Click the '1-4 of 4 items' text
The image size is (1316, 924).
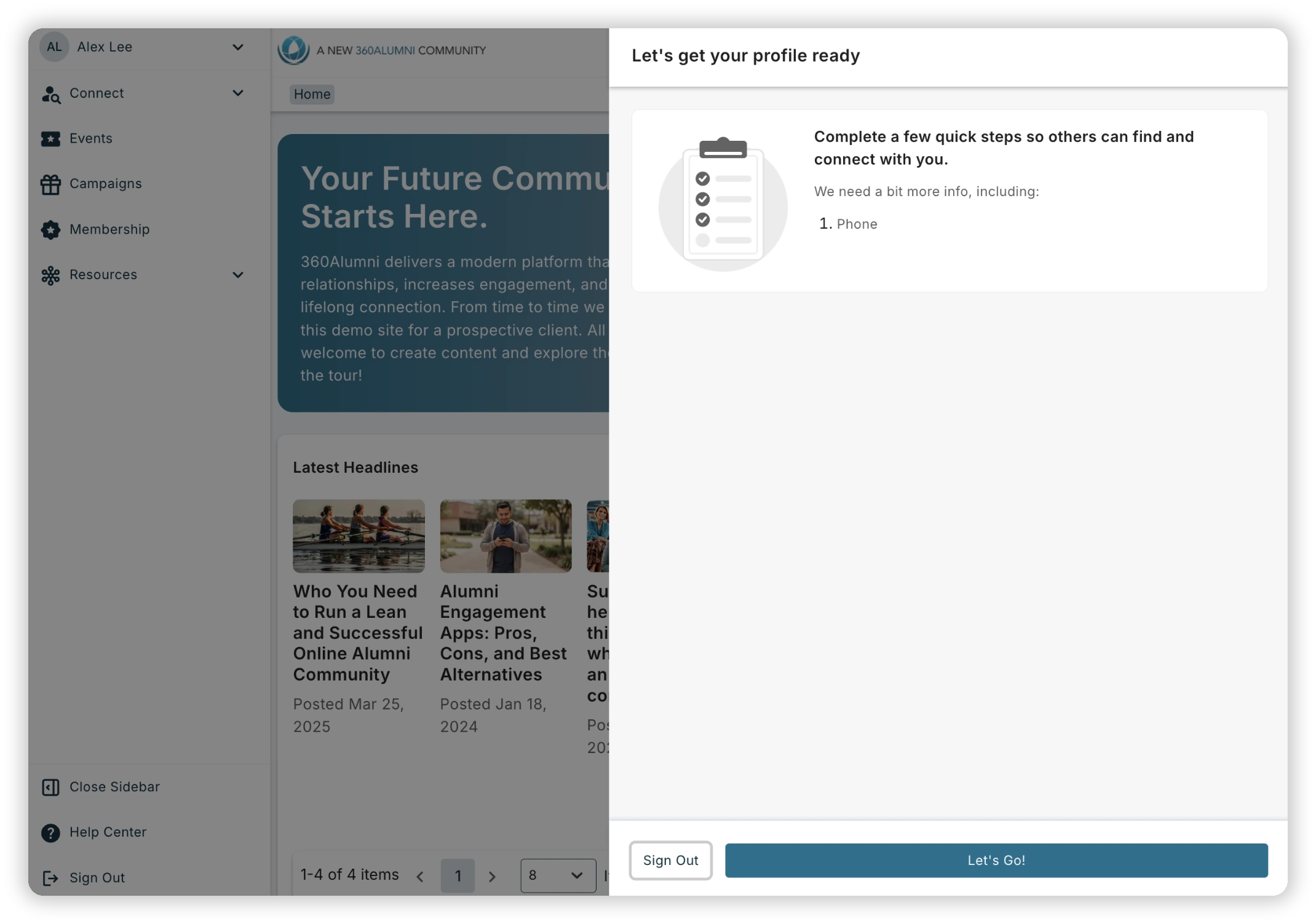tap(350, 875)
